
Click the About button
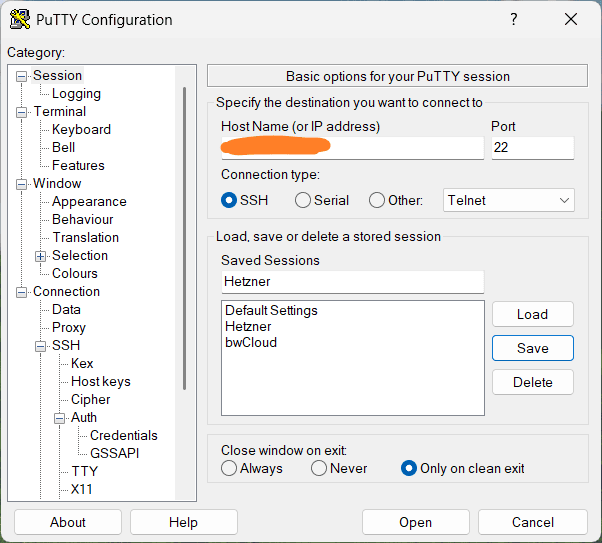click(68, 522)
